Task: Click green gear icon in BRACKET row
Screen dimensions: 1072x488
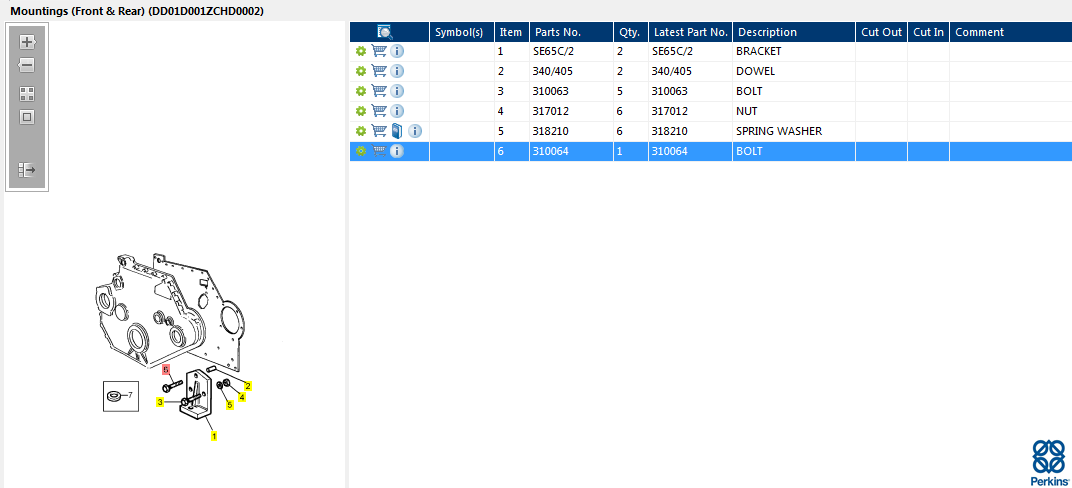Action: pos(361,51)
